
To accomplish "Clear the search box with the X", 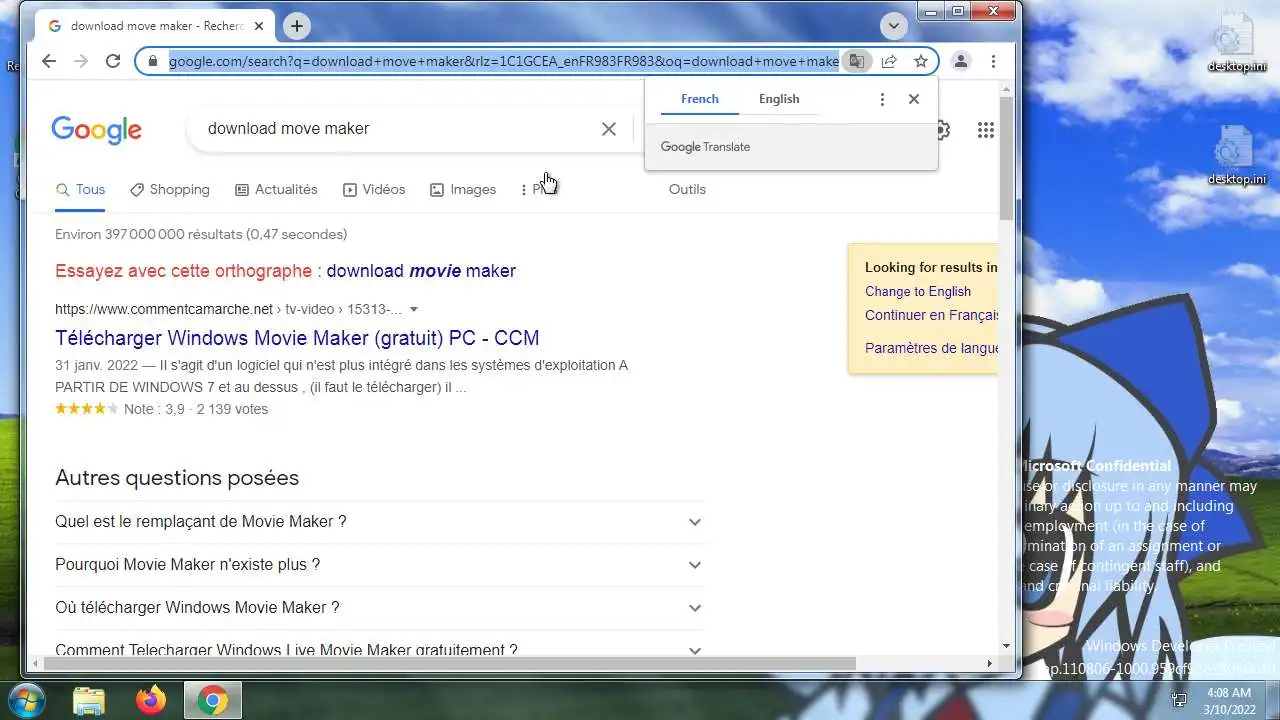I will pyautogui.click(x=608, y=129).
